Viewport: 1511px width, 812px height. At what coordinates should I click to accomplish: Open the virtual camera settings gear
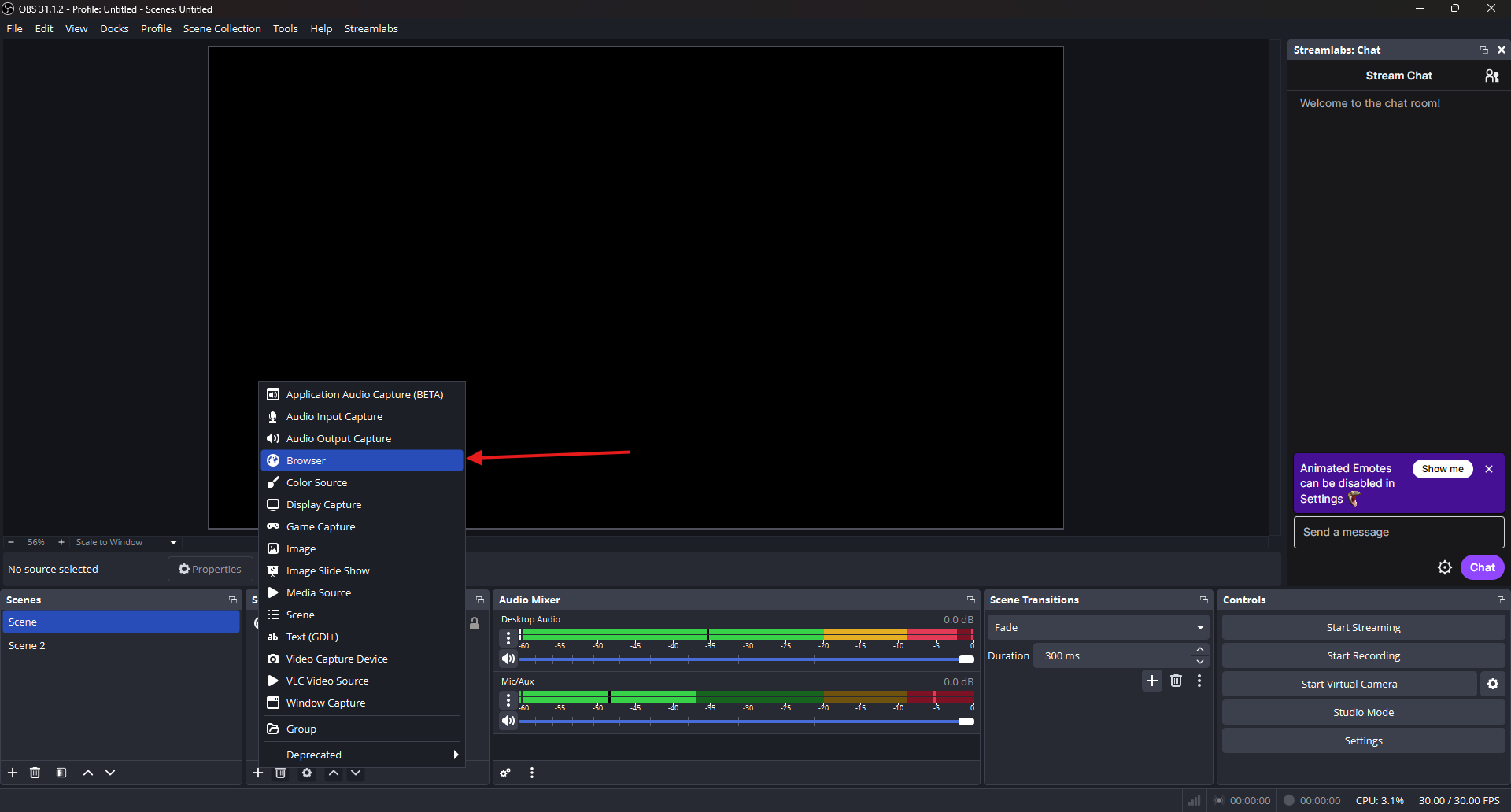pos(1492,684)
